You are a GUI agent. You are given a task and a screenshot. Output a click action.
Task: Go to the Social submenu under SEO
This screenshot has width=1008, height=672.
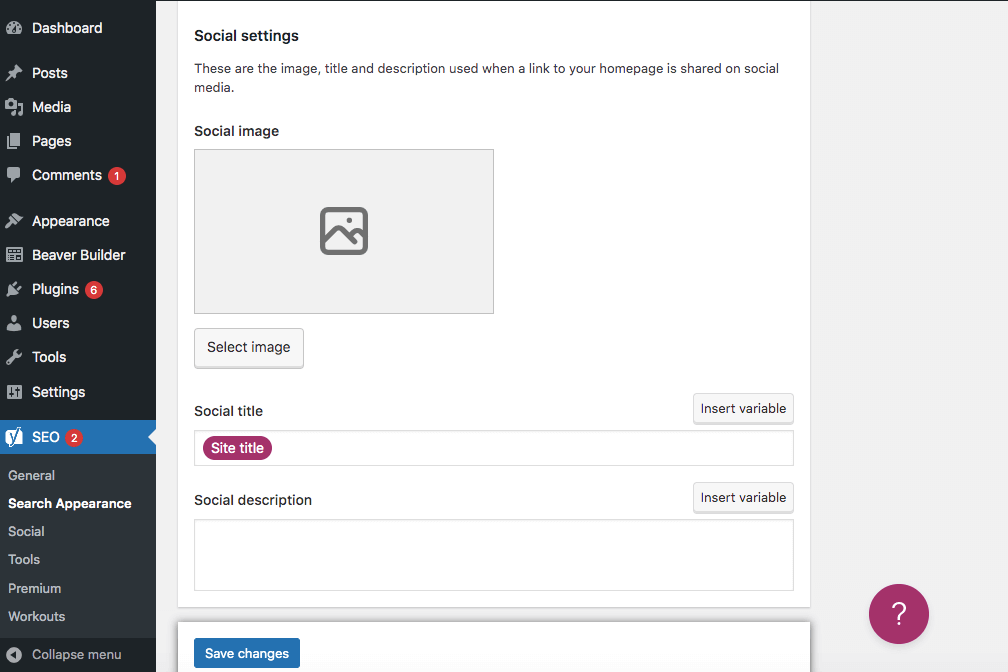pos(26,531)
